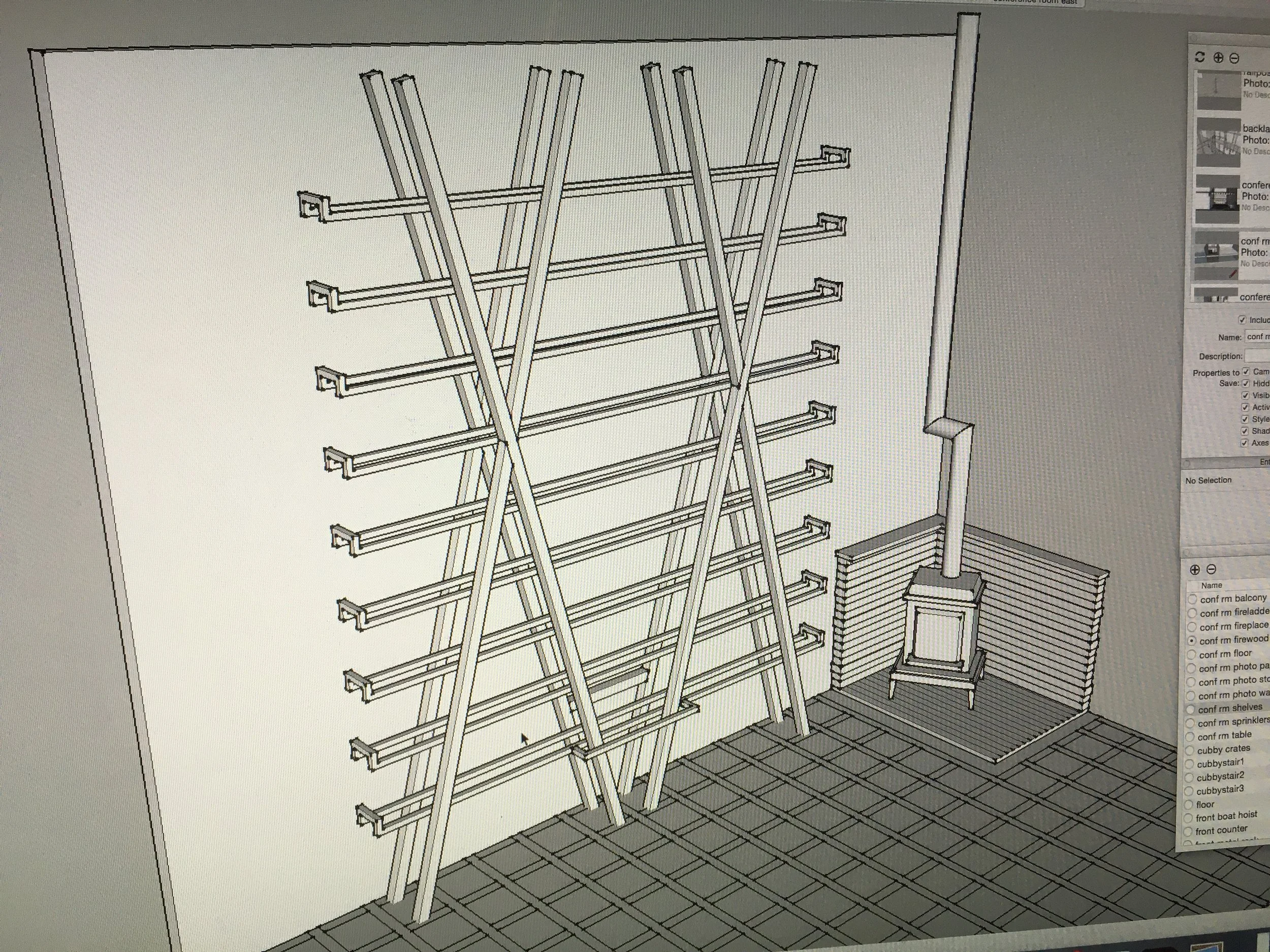The width and height of the screenshot is (1270, 952).
Task: Click the remove layer minus icon
Action: tap(1212, 569)
